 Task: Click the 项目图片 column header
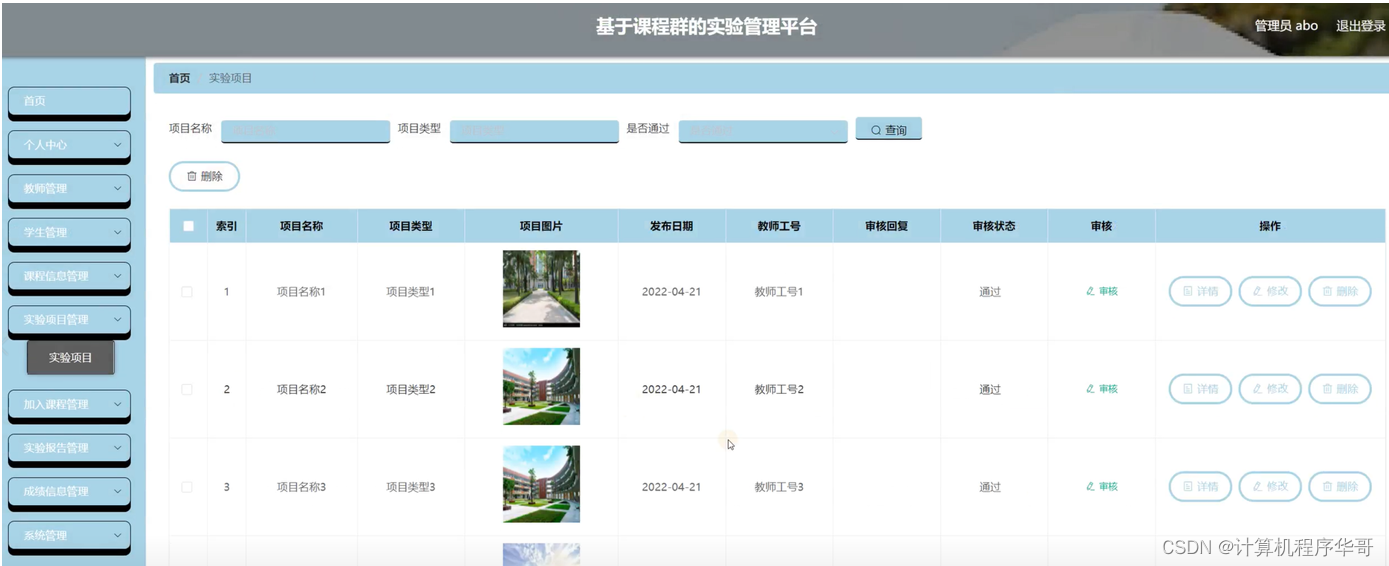[x=541, y=226]
